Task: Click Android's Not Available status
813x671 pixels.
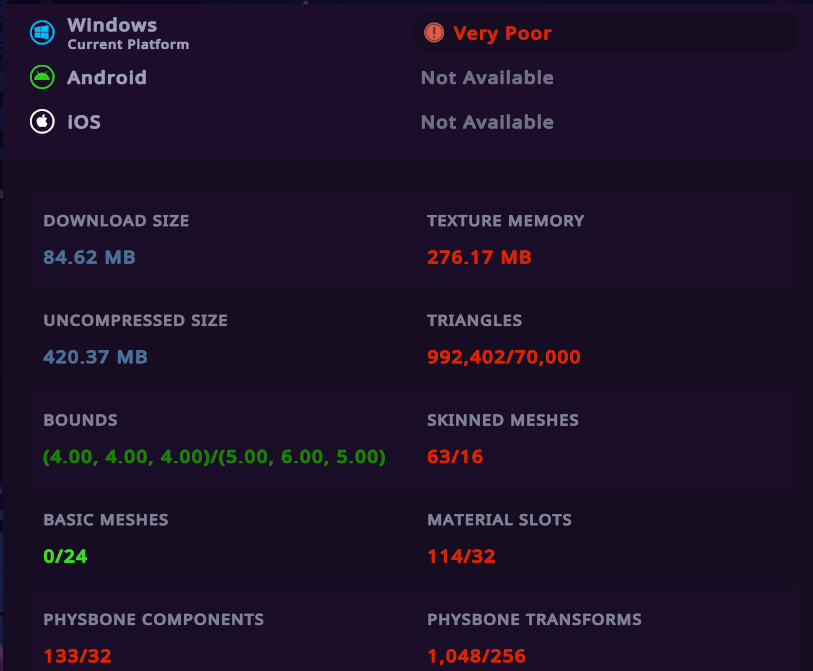Action: click(x=487, y=77)
